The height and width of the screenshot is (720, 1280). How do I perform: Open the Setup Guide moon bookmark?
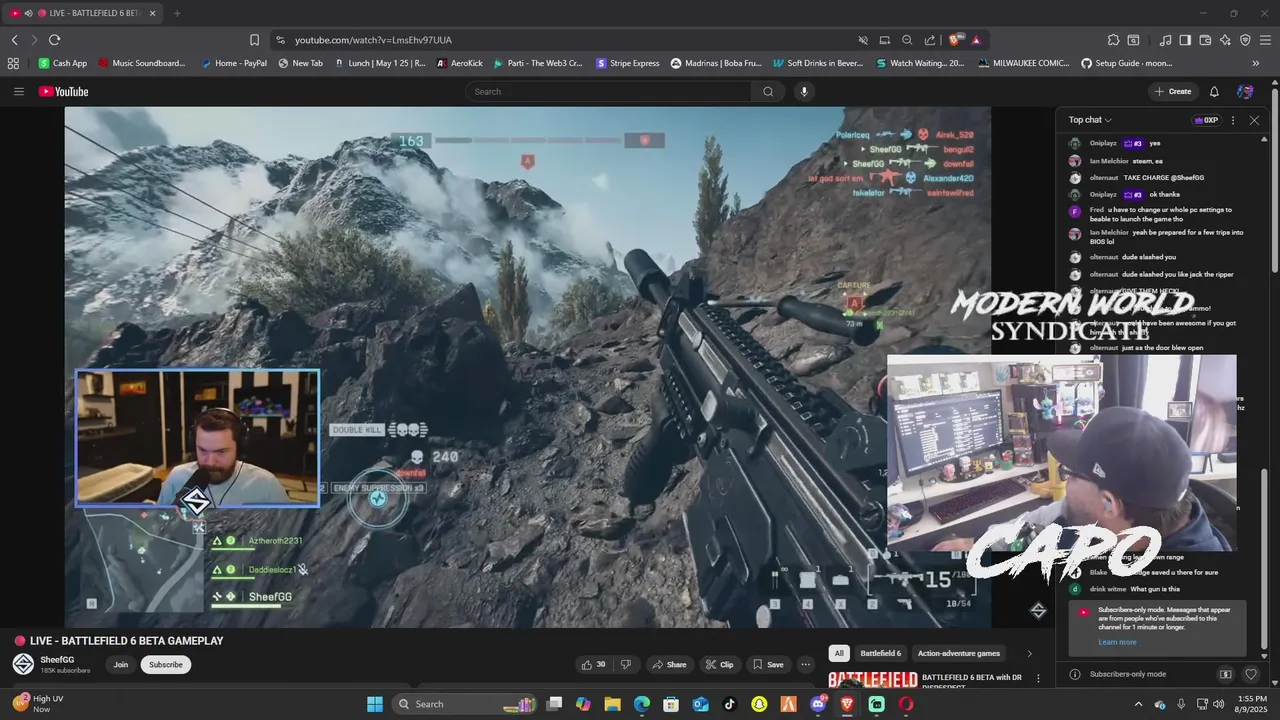(1127, 63)
